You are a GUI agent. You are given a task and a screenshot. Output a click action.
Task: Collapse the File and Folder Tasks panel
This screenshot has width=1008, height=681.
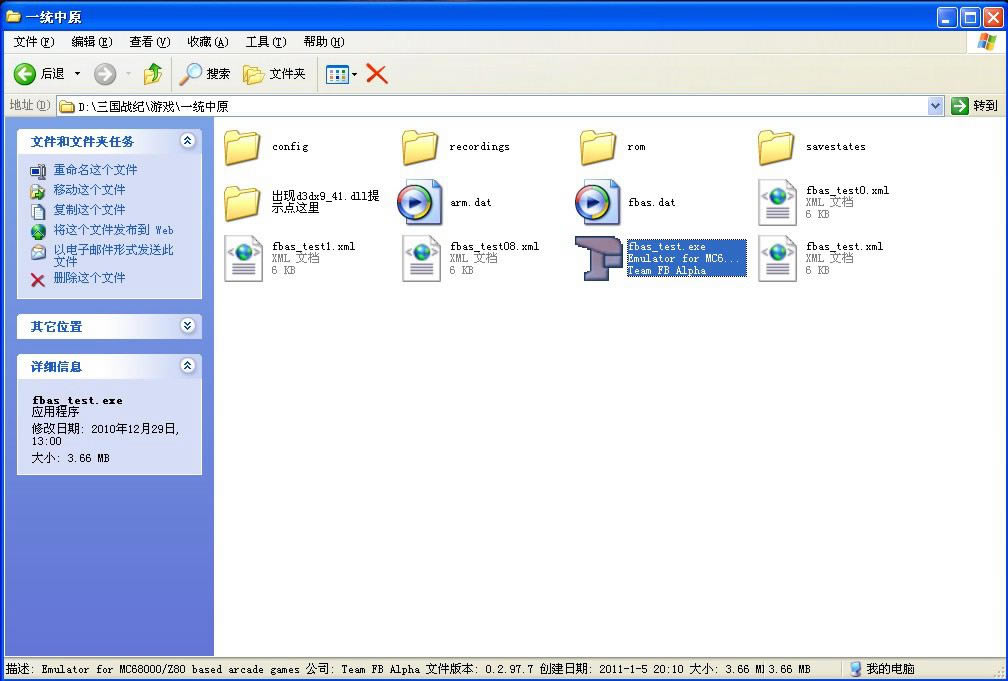[x=187, y=141]
